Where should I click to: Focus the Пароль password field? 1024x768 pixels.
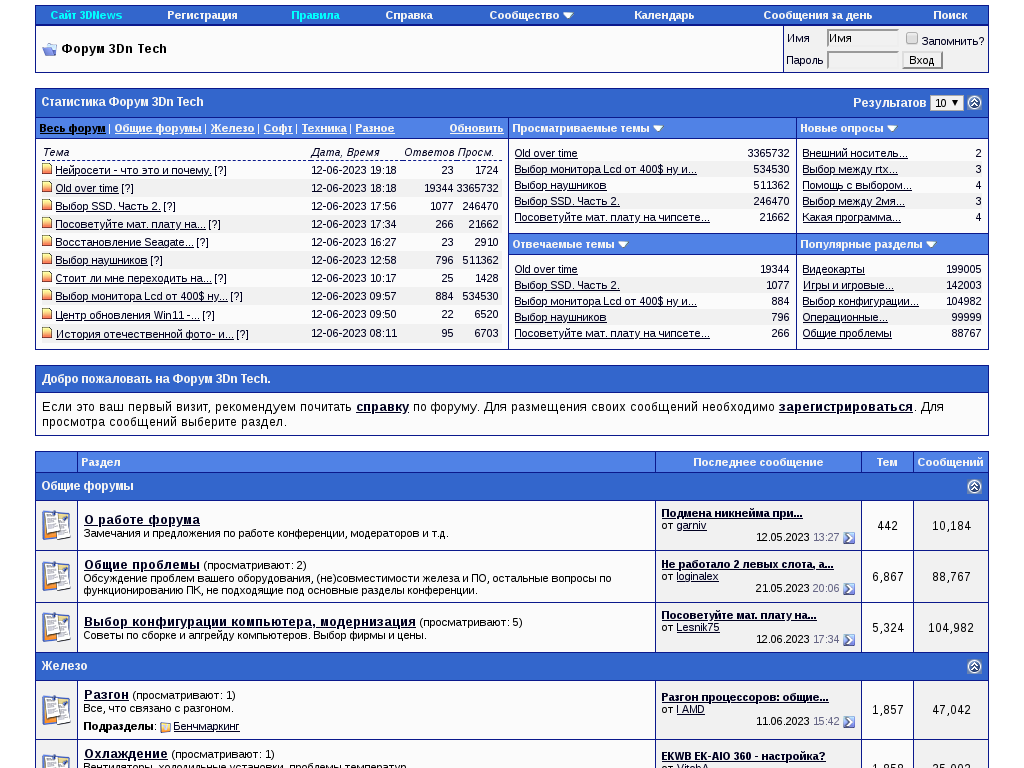tap(863, 60)
